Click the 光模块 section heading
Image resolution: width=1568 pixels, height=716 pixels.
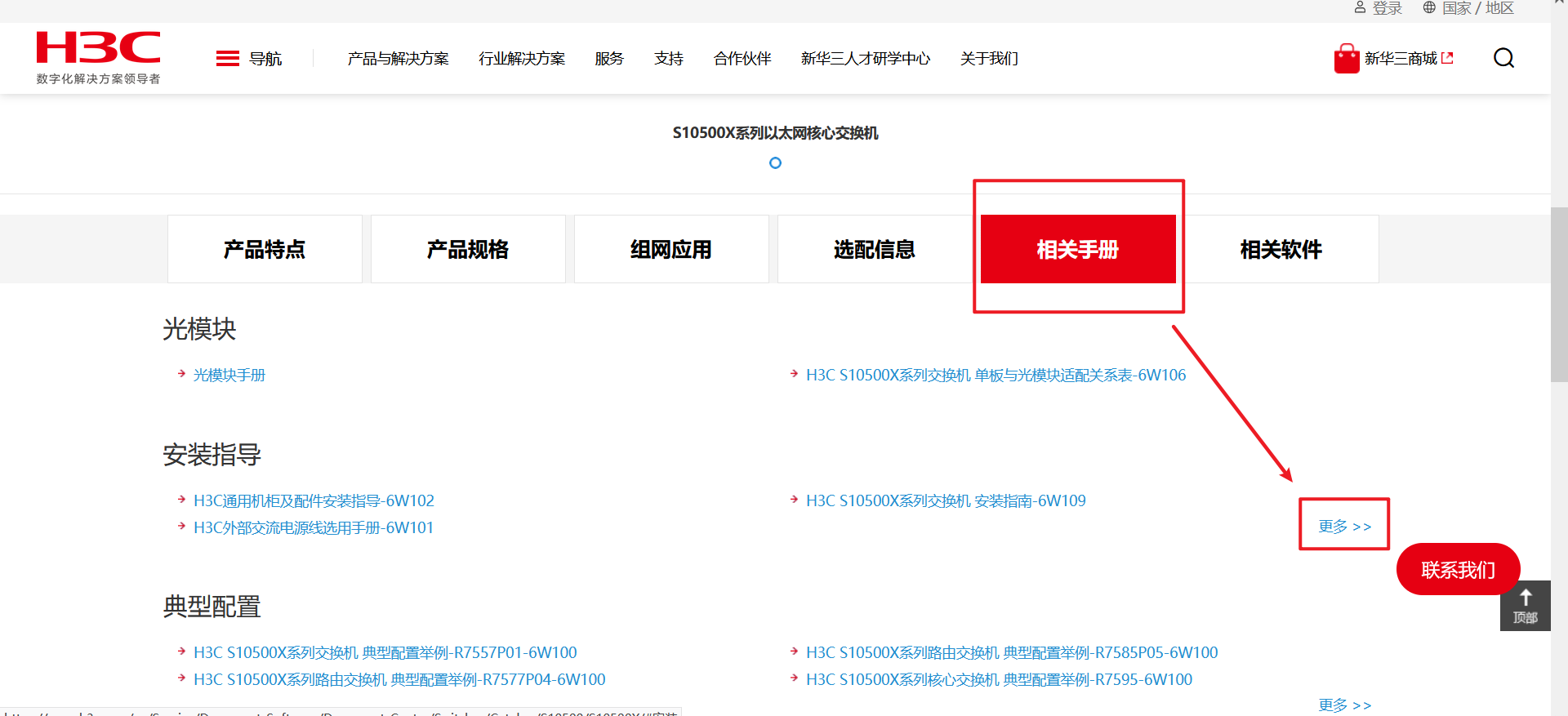[199, 329]
